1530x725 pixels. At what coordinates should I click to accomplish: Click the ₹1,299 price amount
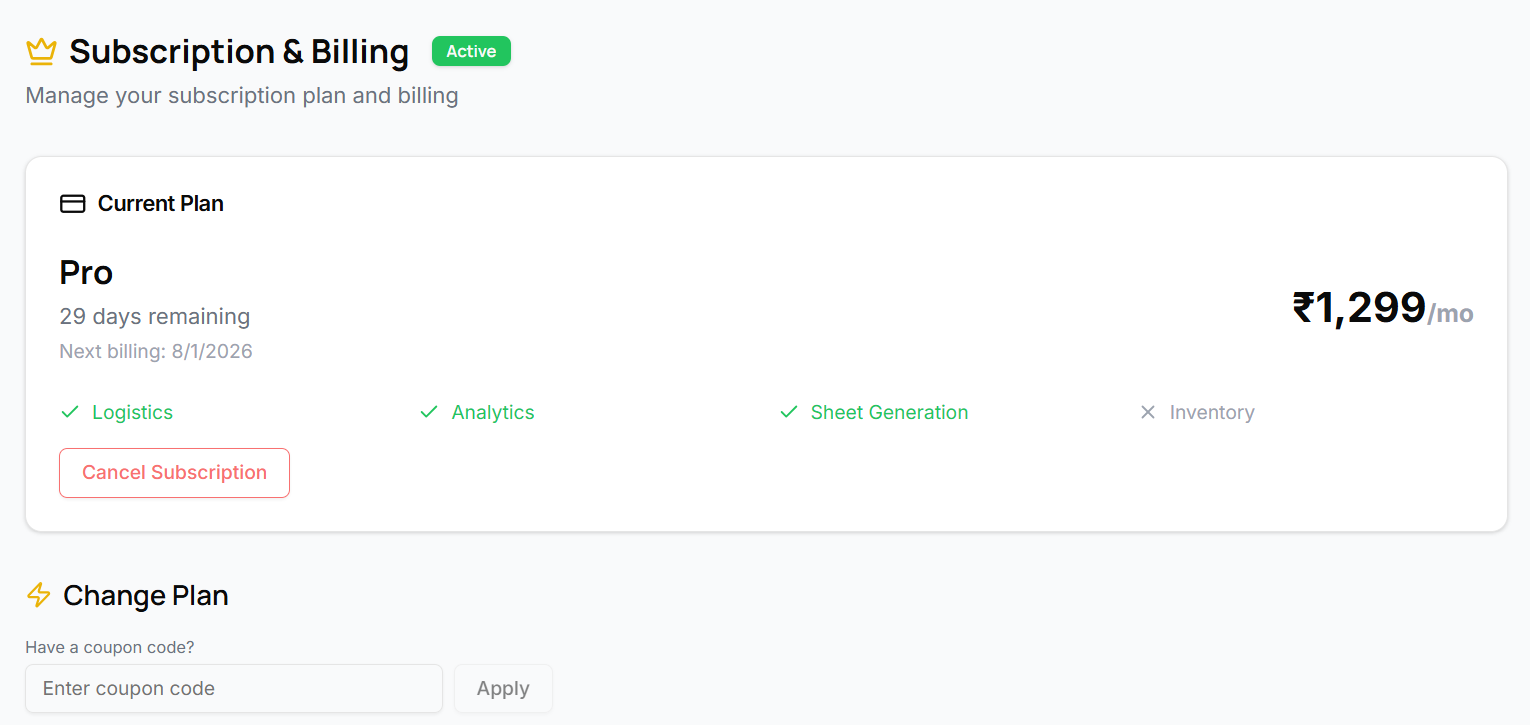click(1359, 307)
